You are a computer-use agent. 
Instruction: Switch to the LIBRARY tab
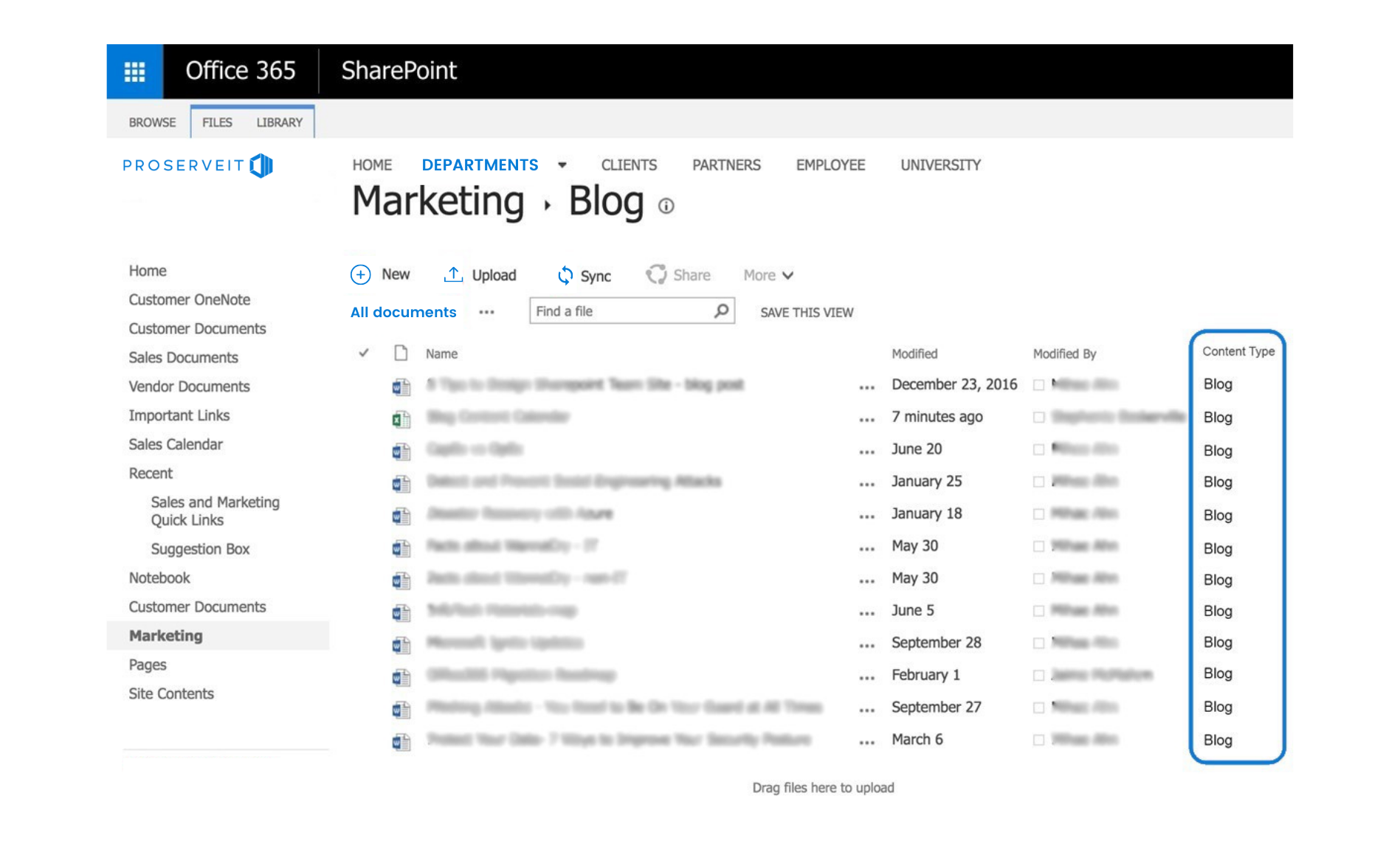279,122
